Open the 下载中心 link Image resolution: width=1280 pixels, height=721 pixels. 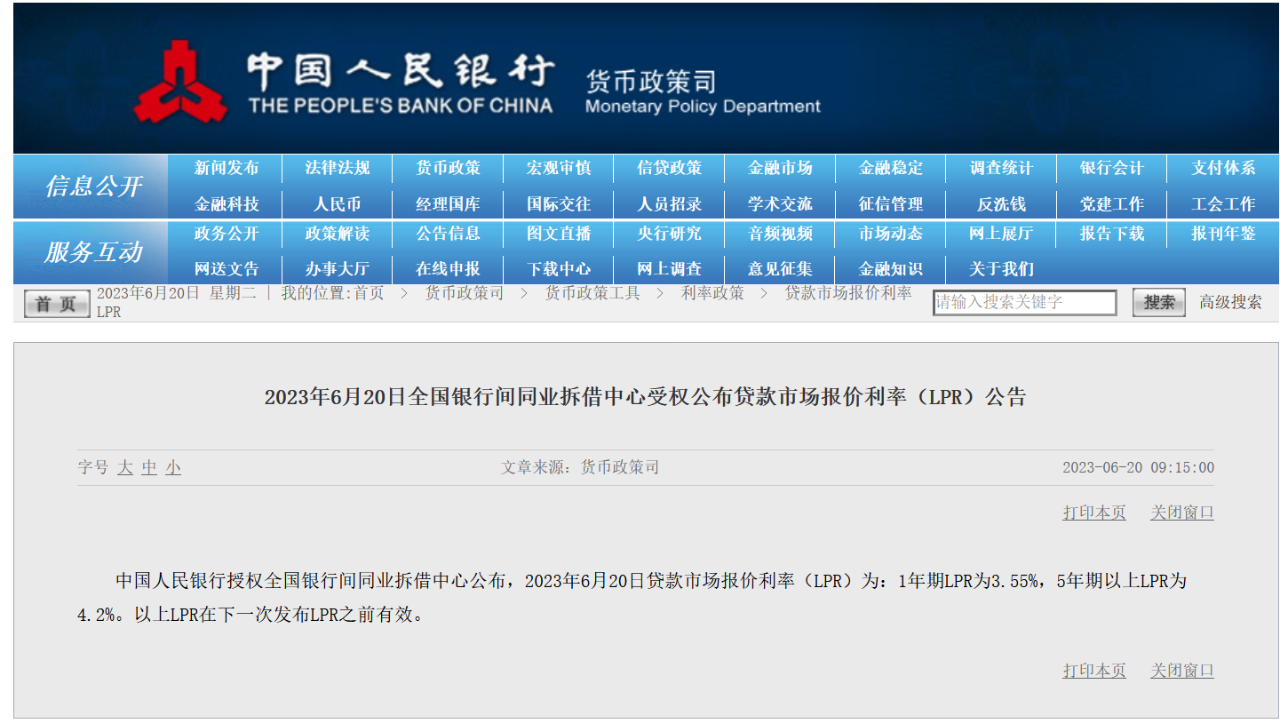point(559,269)
